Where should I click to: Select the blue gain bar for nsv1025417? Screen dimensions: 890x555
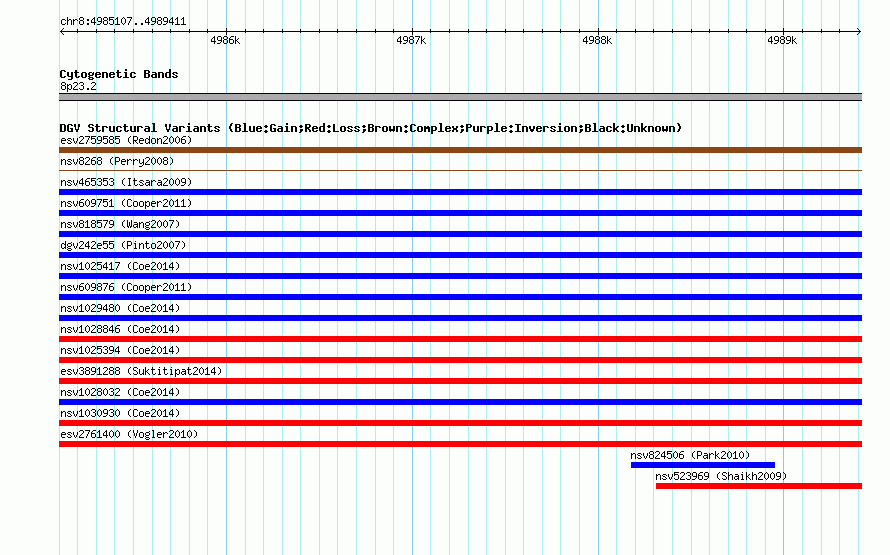coord(460,276)
